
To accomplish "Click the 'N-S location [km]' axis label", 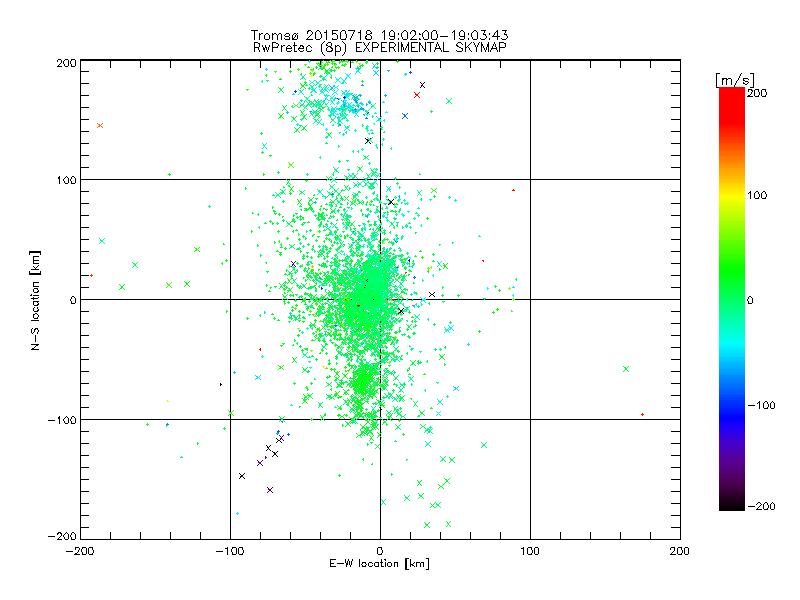I will point(35,301).
